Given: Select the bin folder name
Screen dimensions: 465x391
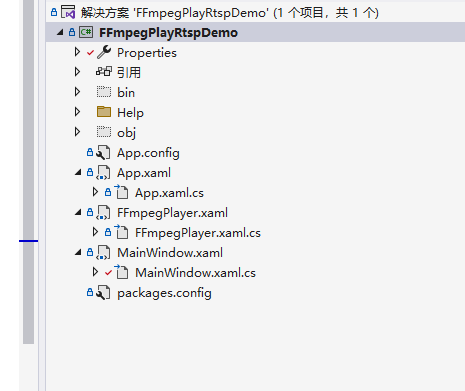Looking at the screenshot, I should [126, 92].
